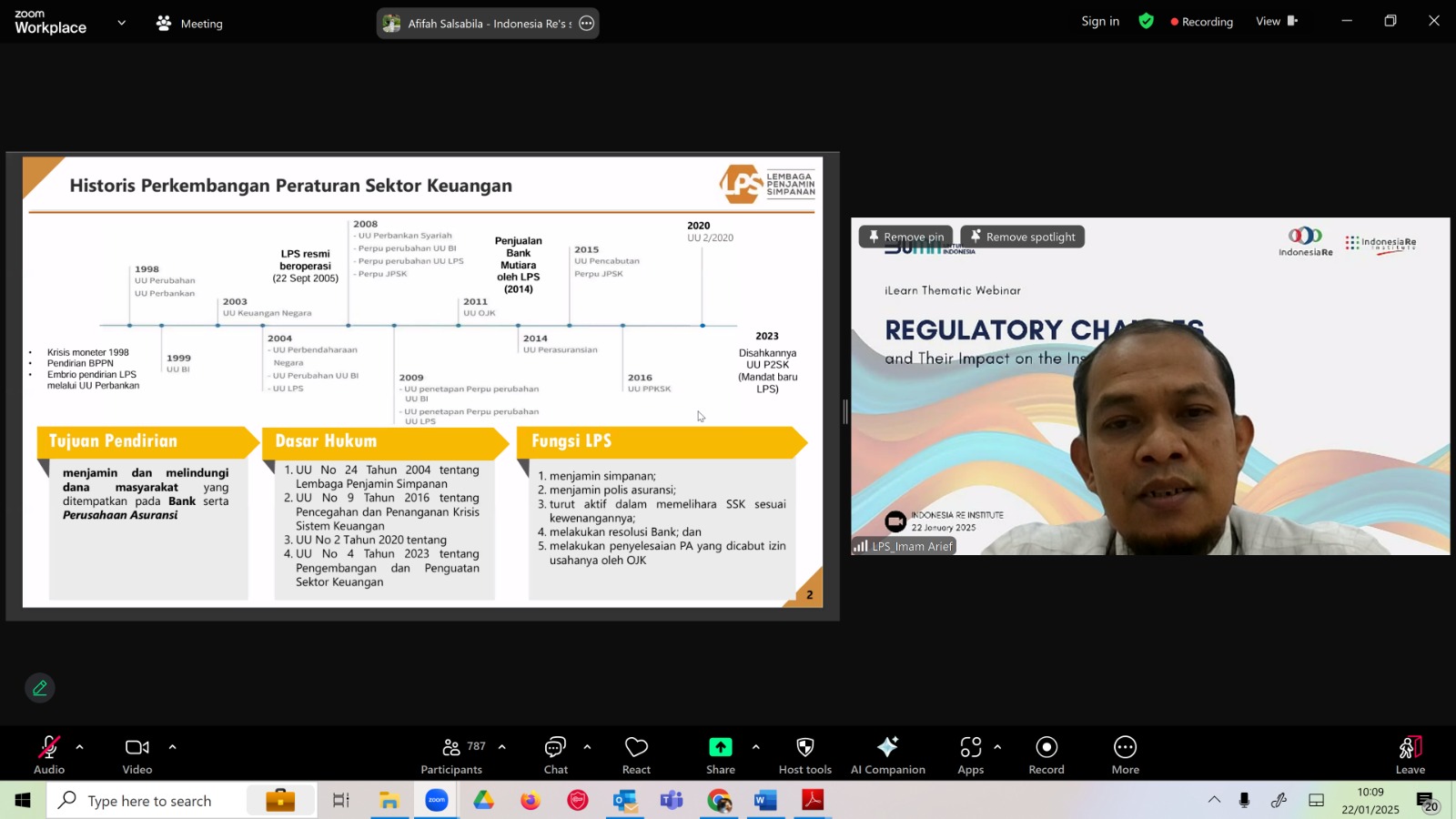The width and height of the screenshot is (1456, 819).
Task: Open the annotation pencil tool
Action: pos(40,688)
